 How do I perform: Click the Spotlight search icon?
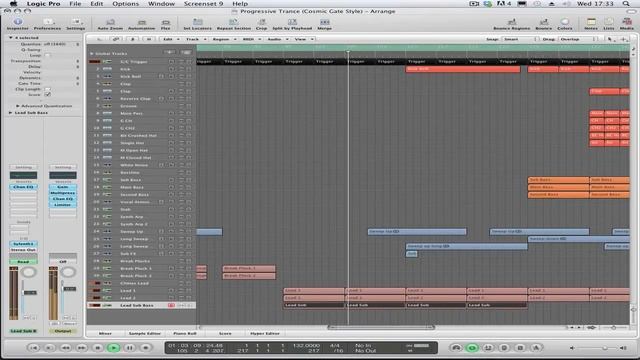pyautogui.click(x=626, y=4)
